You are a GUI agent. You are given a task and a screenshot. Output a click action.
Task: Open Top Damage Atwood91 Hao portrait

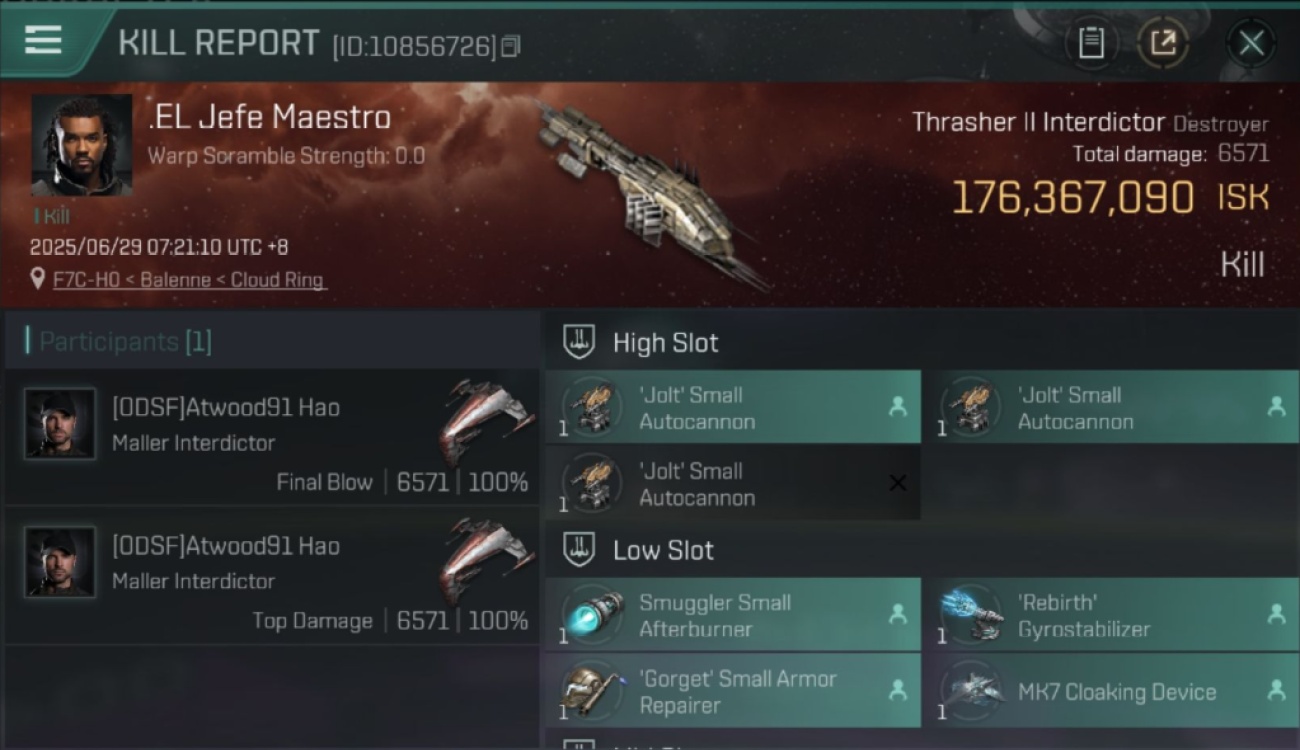click(60, 562)
